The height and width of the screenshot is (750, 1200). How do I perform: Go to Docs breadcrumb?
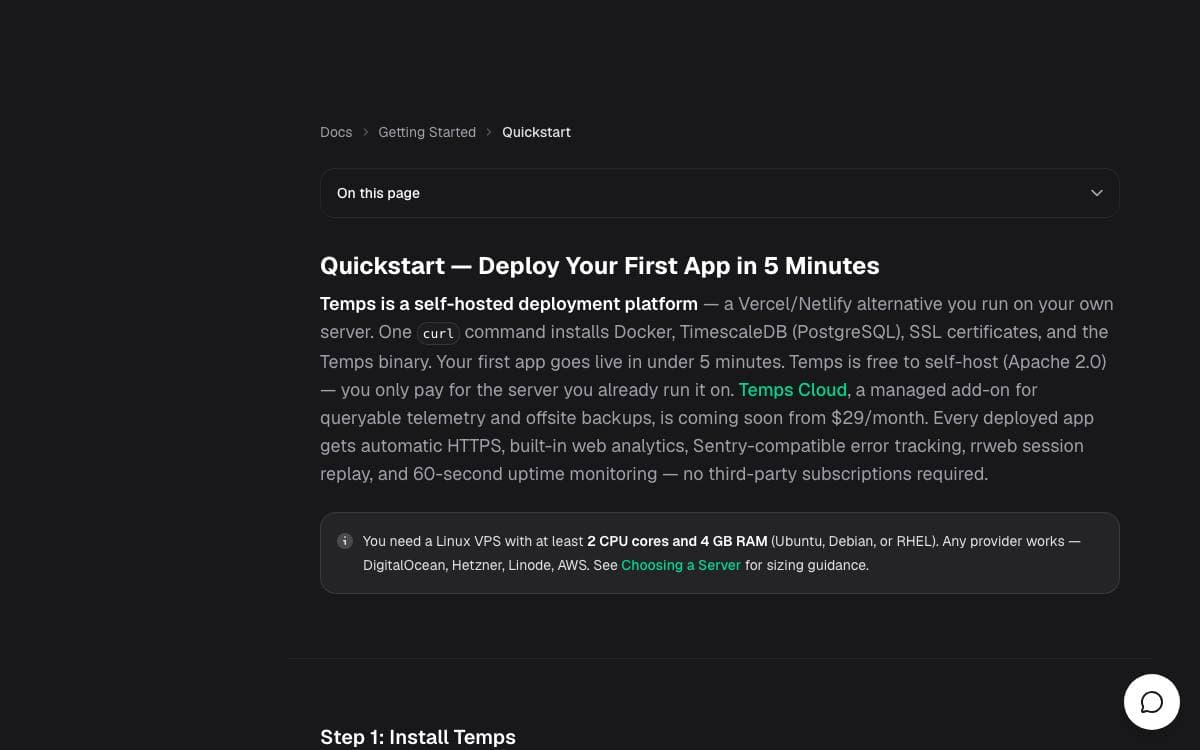(x=336, y=132)
